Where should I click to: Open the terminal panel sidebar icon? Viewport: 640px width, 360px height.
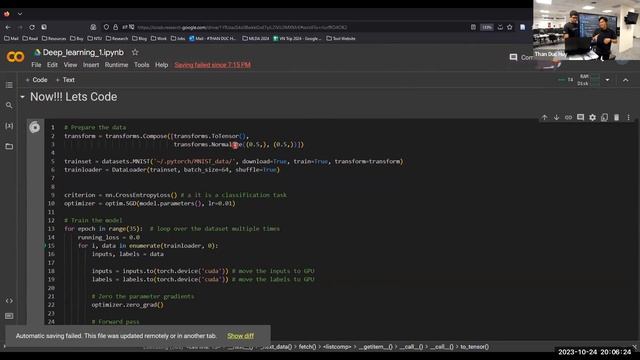tap(9, 316)
